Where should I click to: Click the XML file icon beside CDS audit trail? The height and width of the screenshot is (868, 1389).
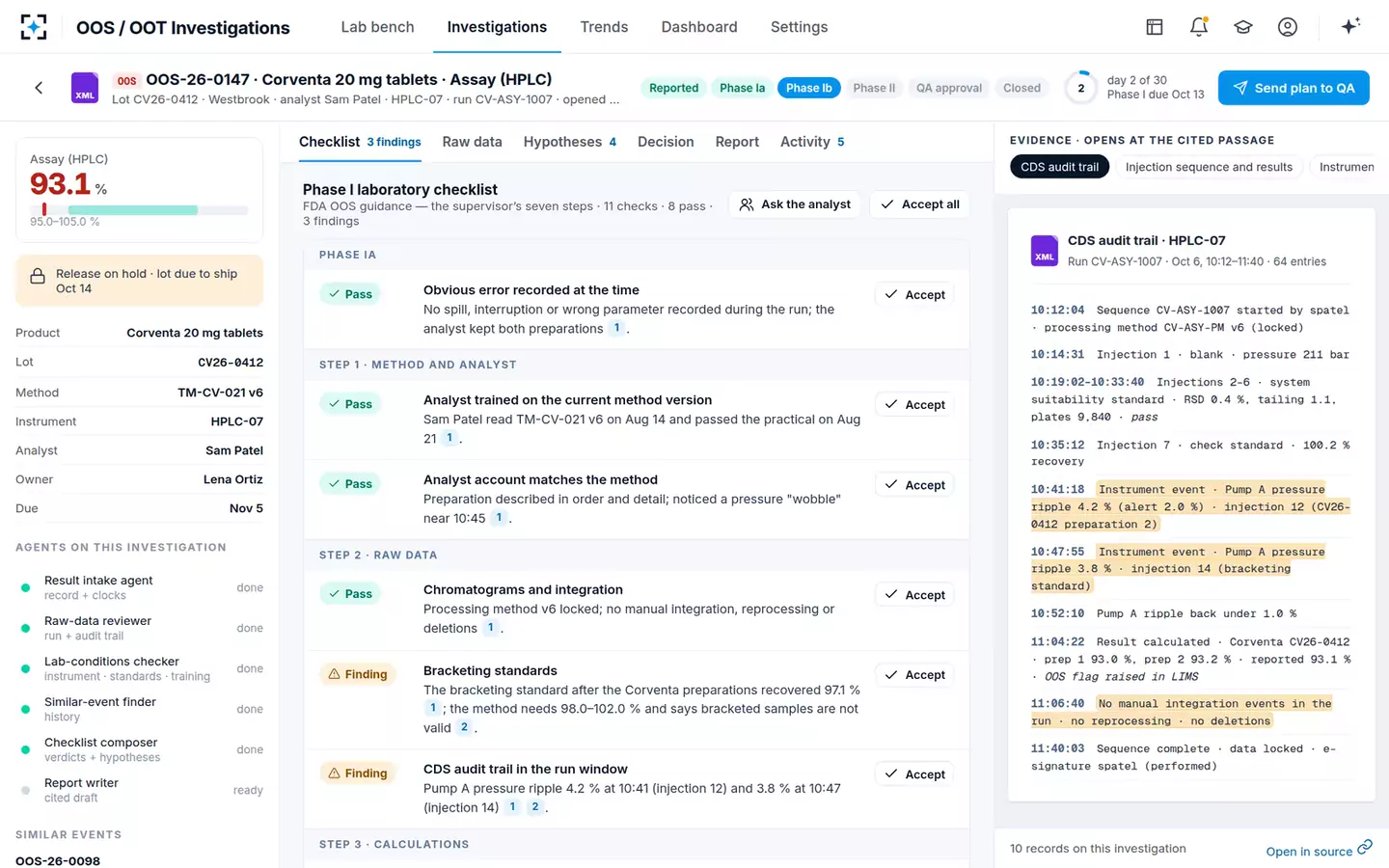click(x=1045, y=251)
